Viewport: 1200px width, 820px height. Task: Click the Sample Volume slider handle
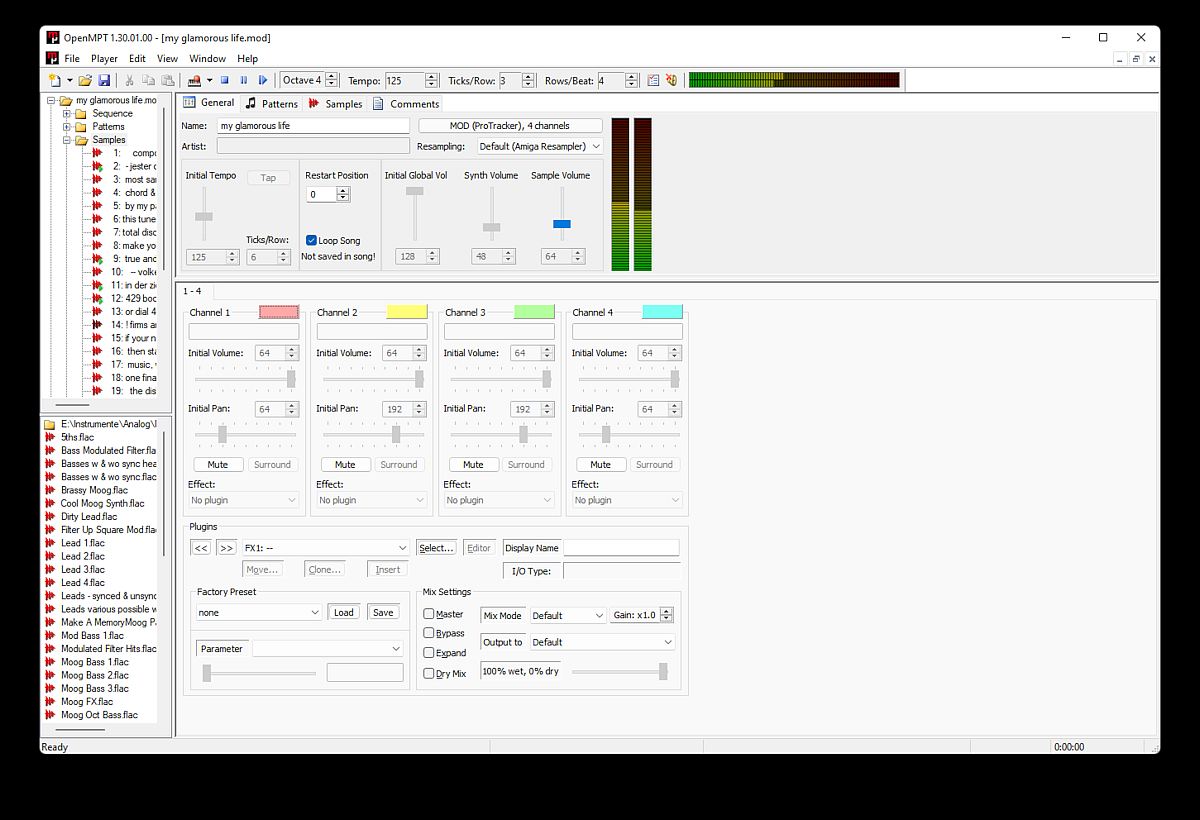(562, 224)
